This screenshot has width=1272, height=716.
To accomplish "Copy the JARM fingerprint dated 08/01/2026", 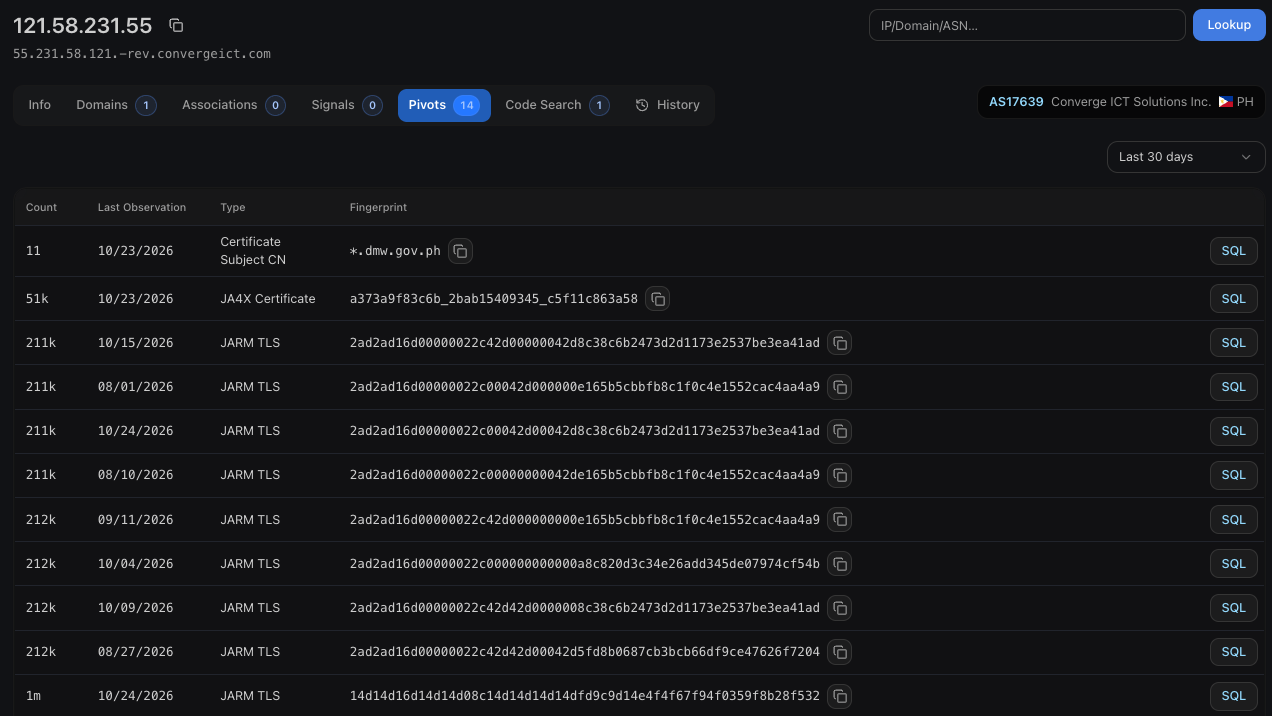I will pos(840,387).
